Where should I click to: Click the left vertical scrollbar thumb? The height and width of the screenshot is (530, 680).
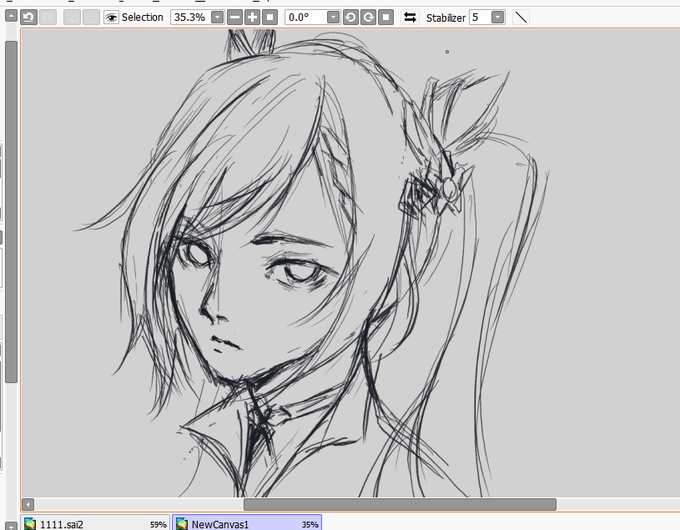pos(11,212)
